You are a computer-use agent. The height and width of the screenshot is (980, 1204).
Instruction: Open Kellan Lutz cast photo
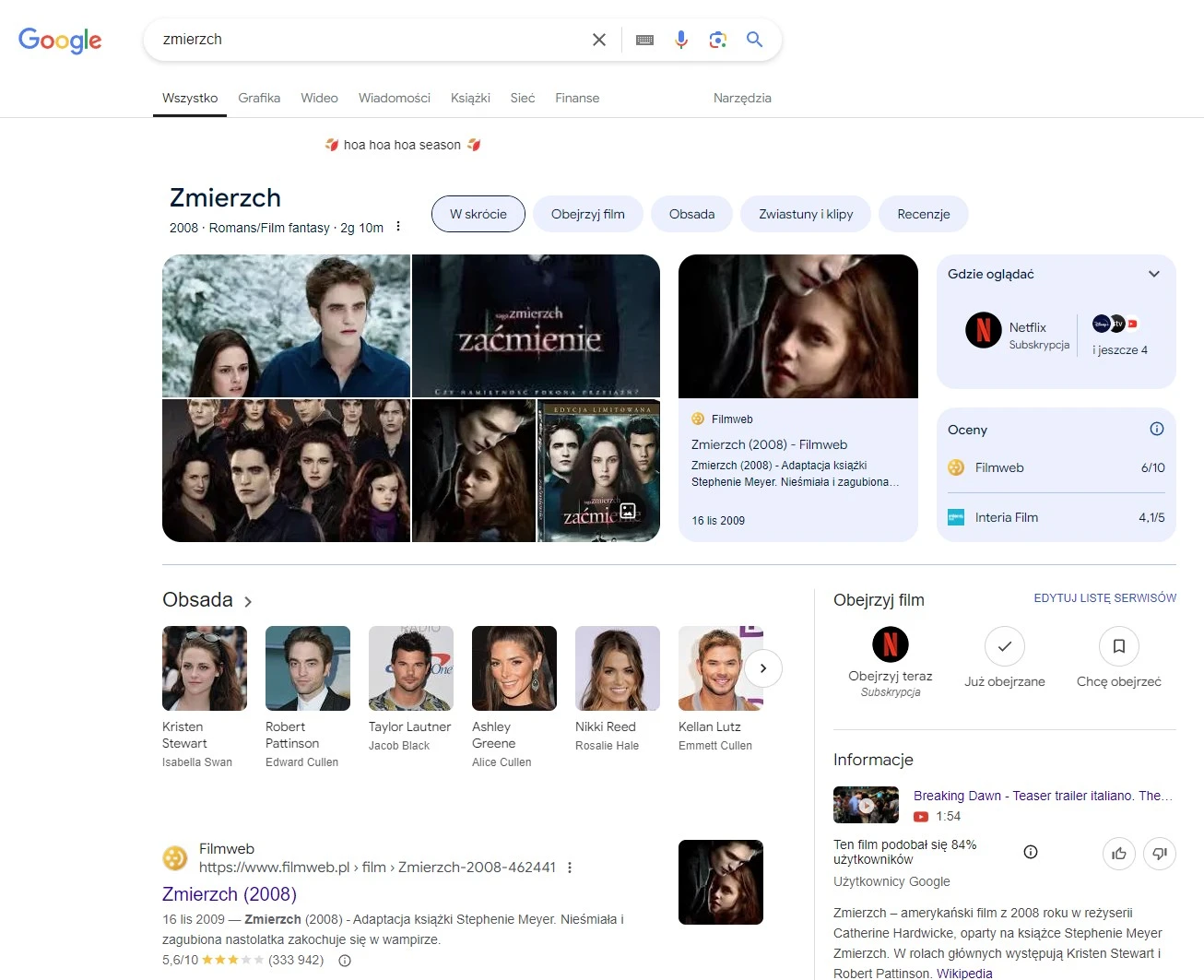[721, 668]
